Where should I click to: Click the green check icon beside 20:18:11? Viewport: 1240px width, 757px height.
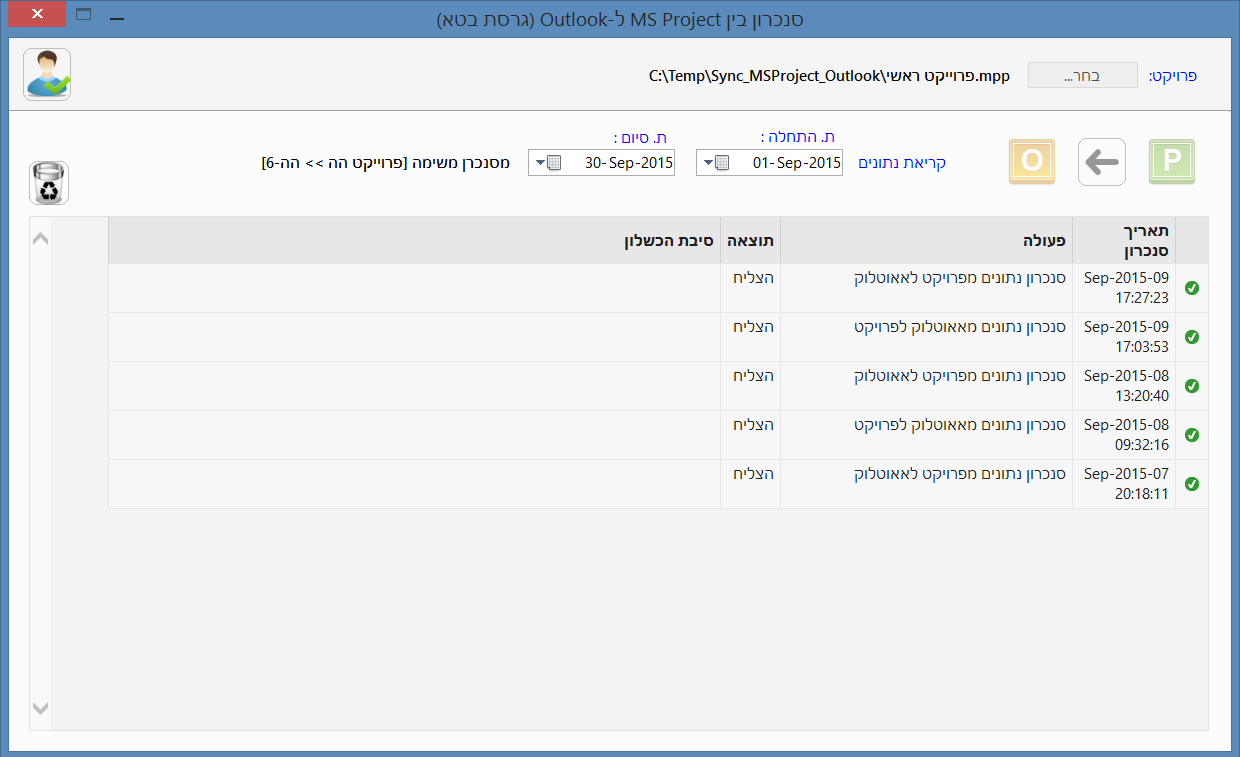click(1192, 484)
